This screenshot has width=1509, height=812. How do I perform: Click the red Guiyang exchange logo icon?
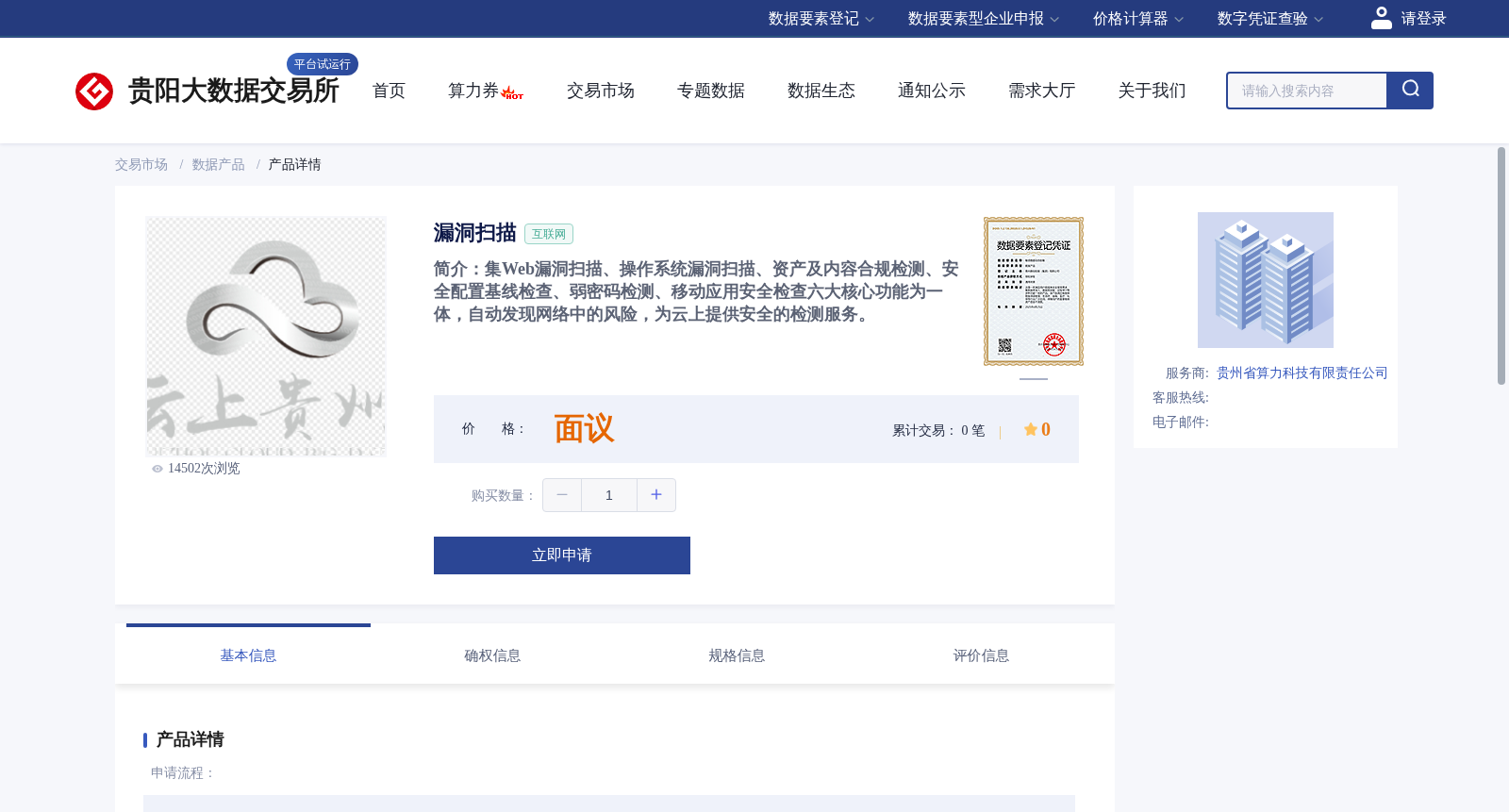coord(94,91)
